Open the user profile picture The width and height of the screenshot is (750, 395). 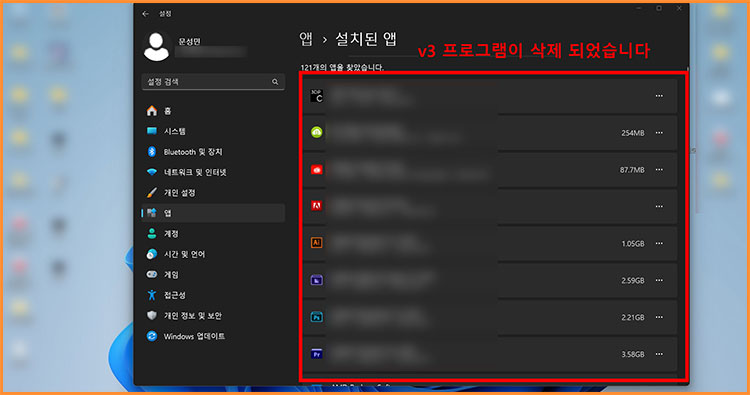click(x=156, y=46)
